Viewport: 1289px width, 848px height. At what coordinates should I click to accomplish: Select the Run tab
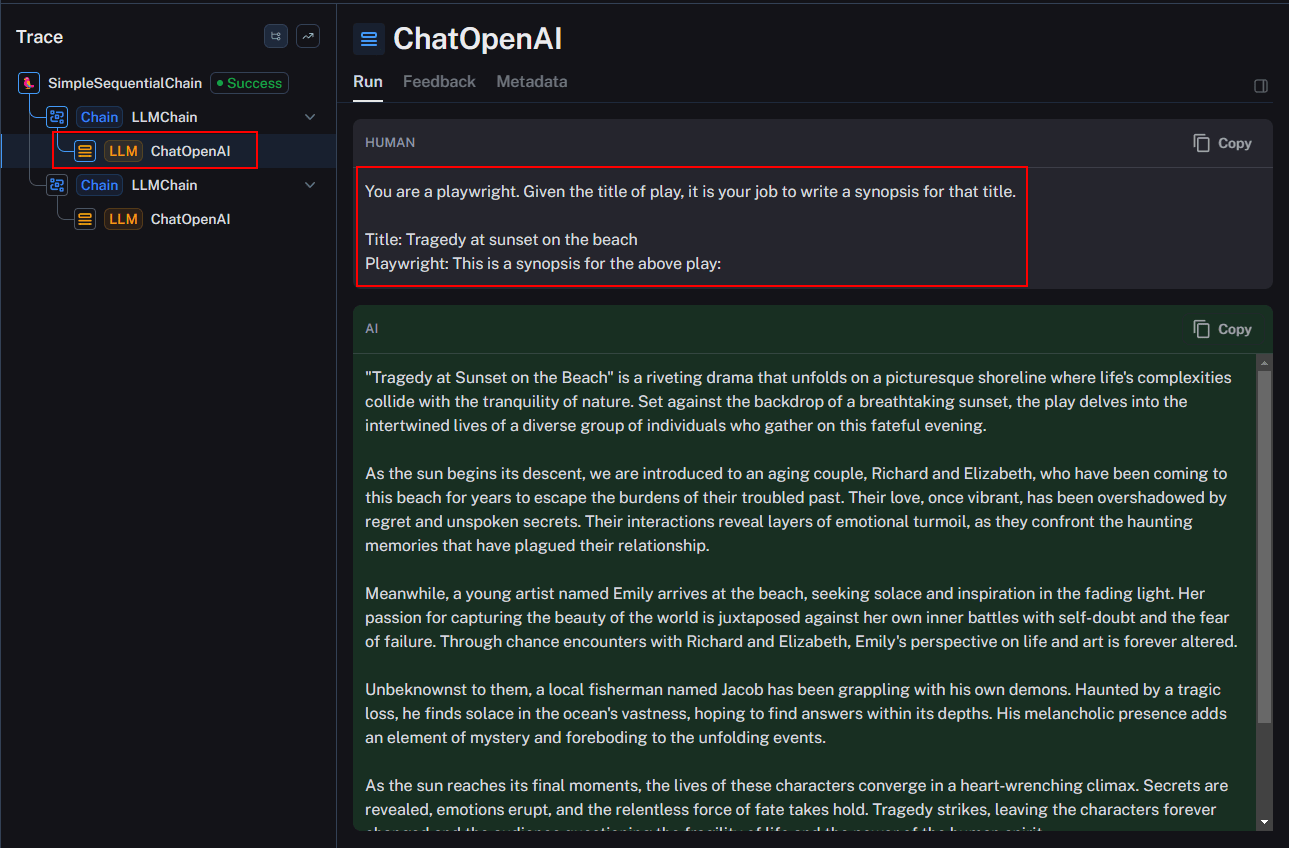(x=367, y=81)
